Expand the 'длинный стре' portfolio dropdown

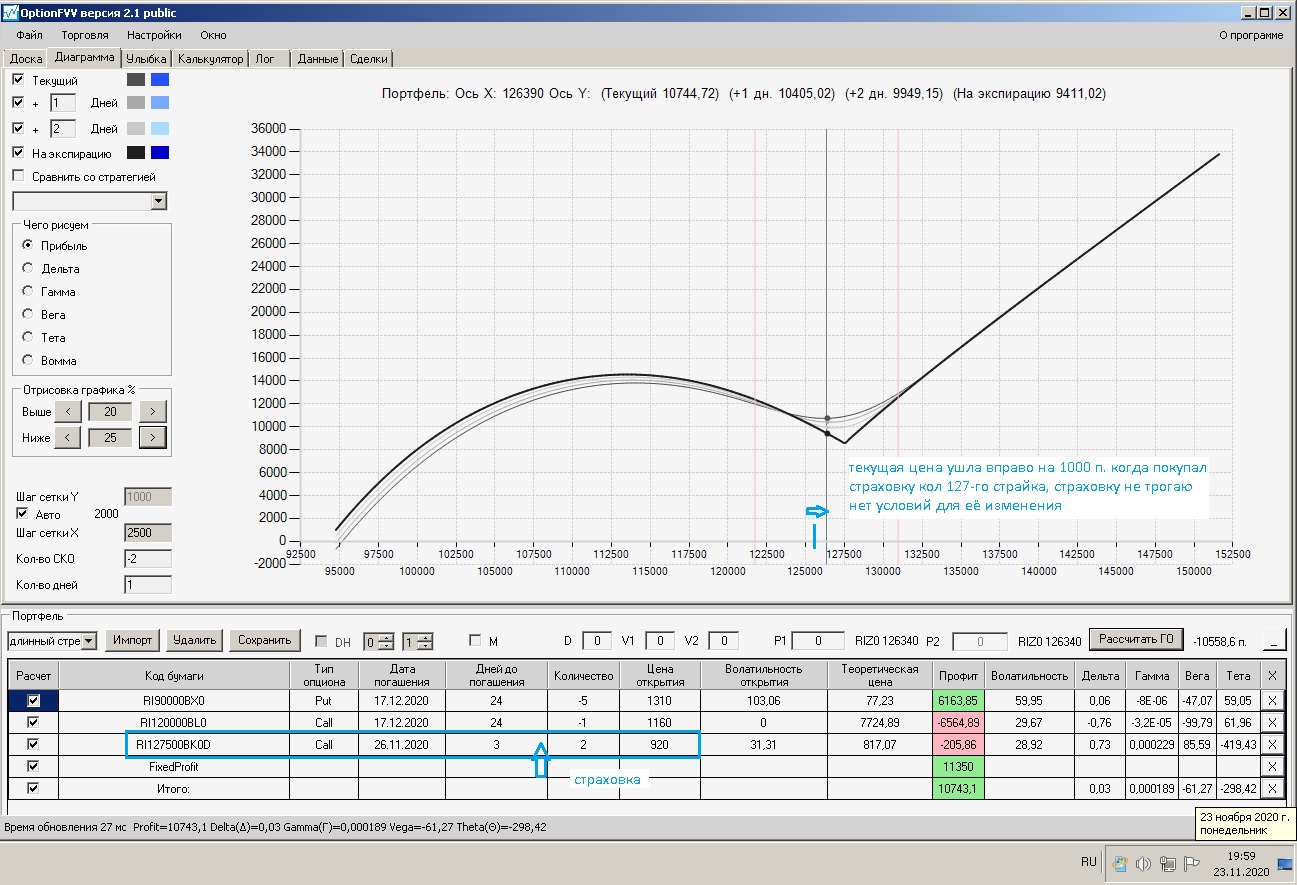click(89, 640)
